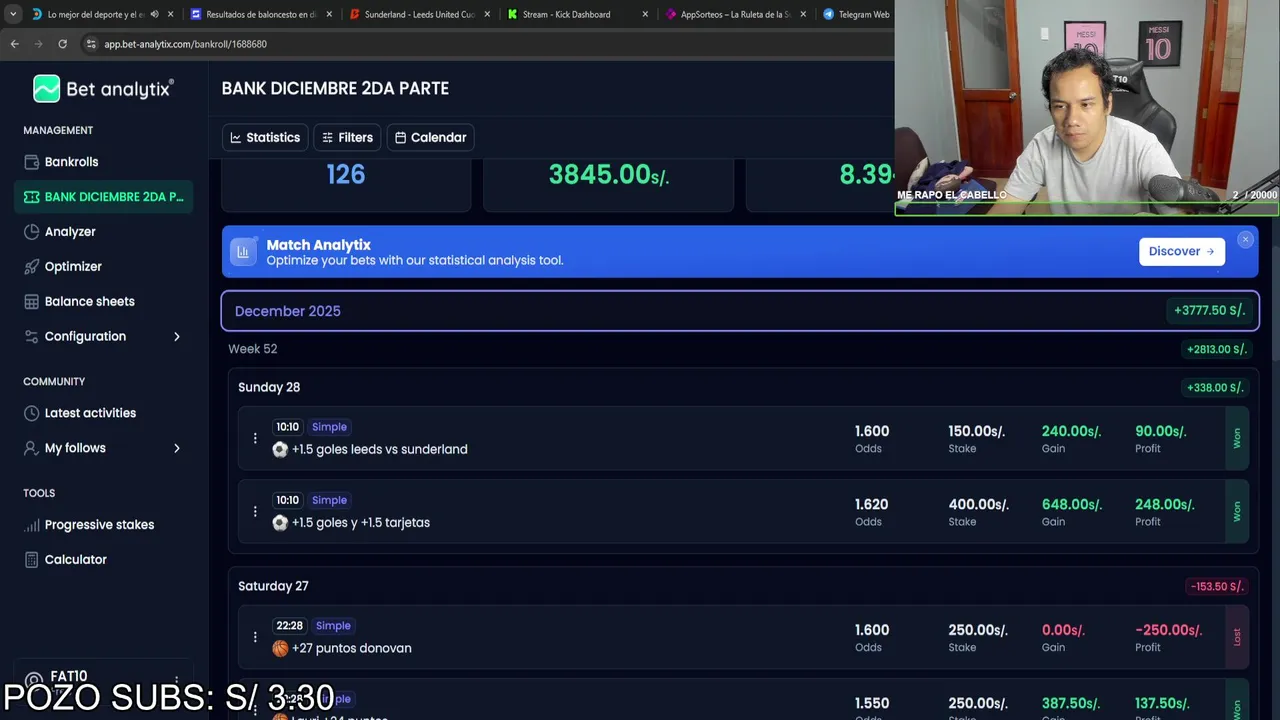Click the Calculator icon in sidebar
1280x720 pixels.
click(x=32, y=560)
